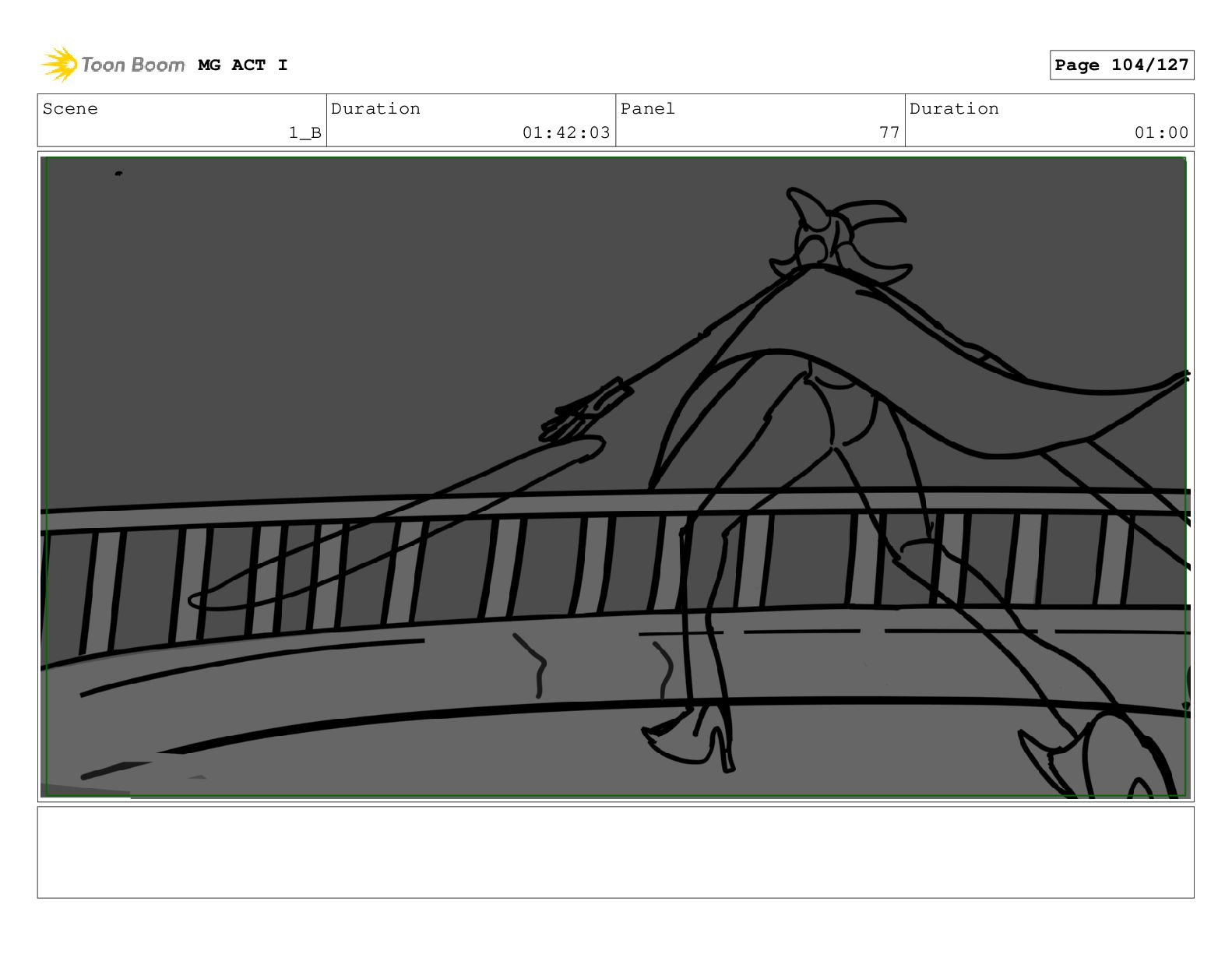Image resolution: width=1232 pixels, height=954 pixels.
Task: Click the scene value '1_B'
Action: click(304, 133)
